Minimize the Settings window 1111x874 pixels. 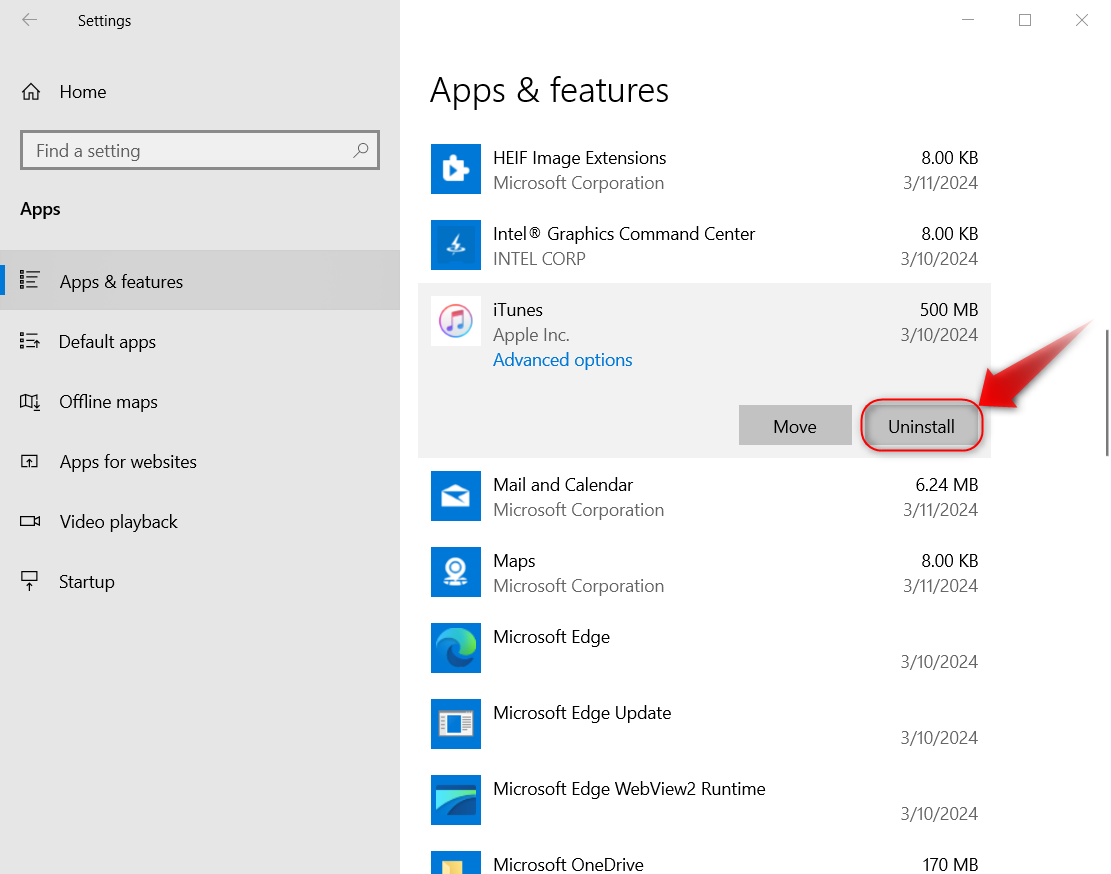point(968,20)
